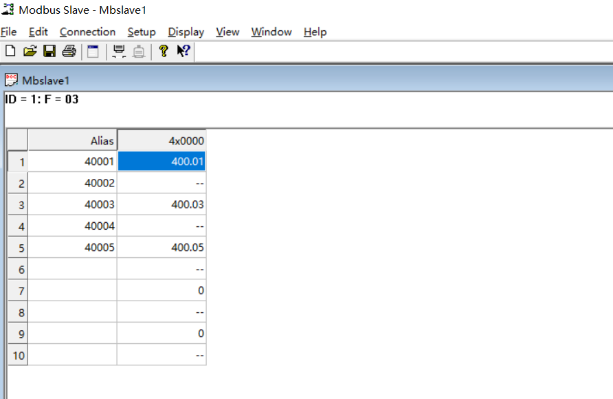Click alias cell 40001
The width and height of the screenshot is (613, 399).
click(72, 161)
